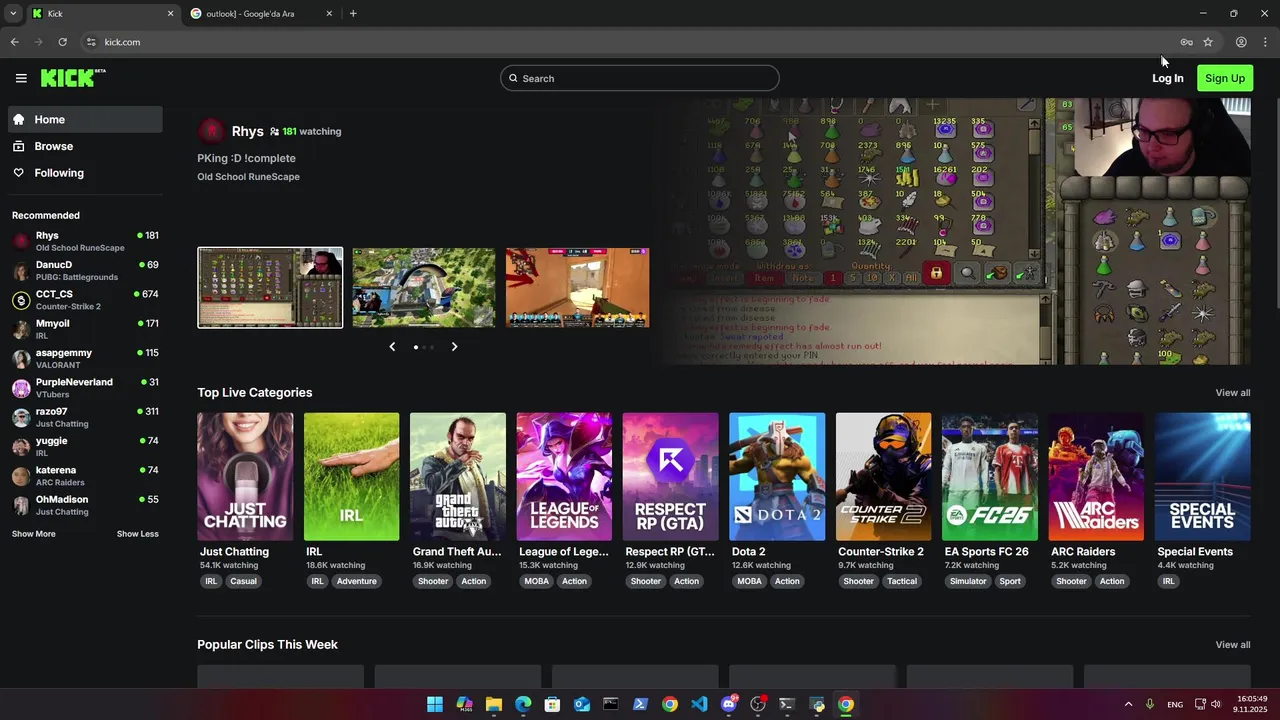This screenshot has height=720, width=1280.
Task: Open the hamburger menu icon
Action: (x=21, y=78)
